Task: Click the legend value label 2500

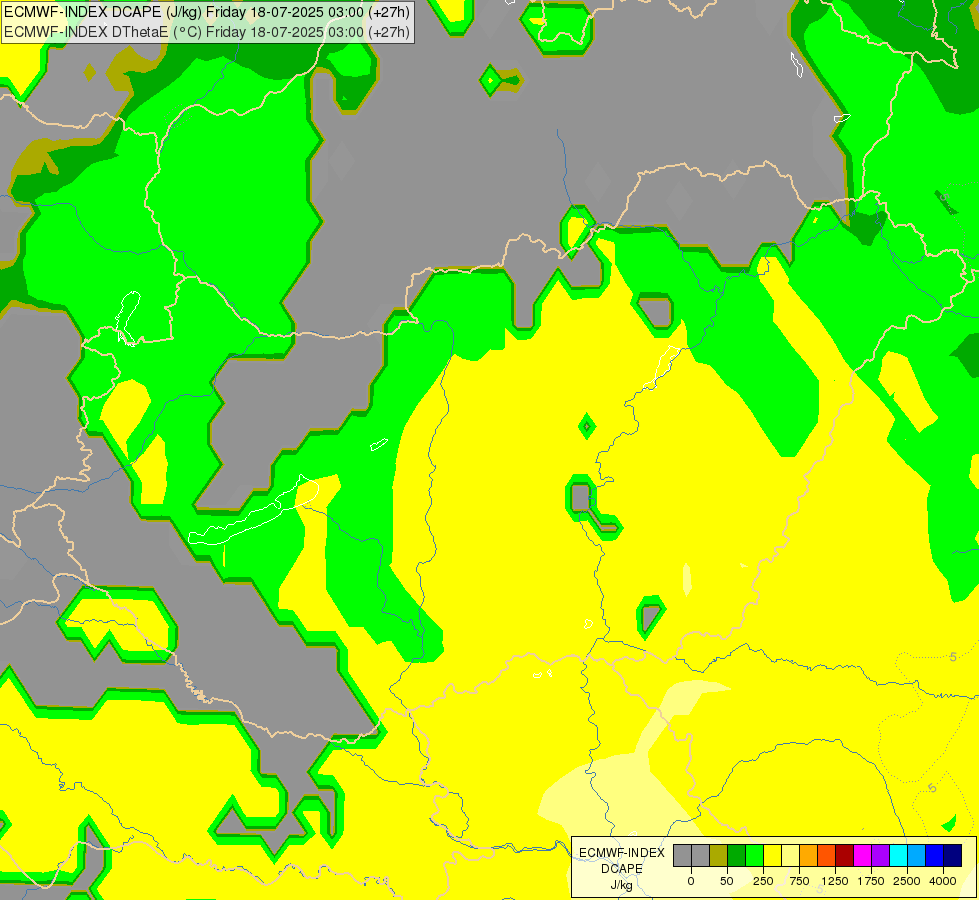Action: click(x=907, y=881)
